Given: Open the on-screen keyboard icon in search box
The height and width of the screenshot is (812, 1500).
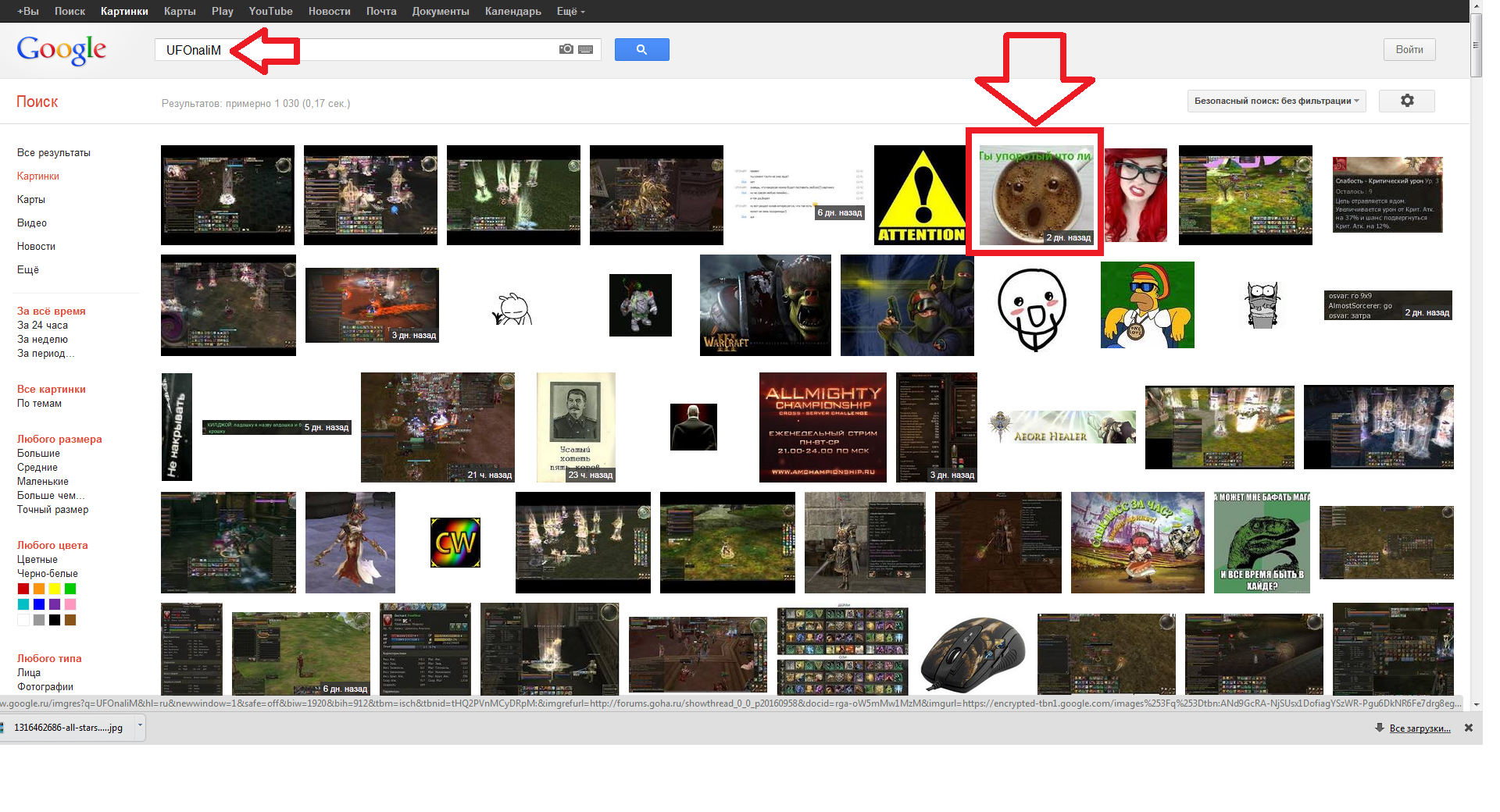Looking at the screenshot, I should (x=586, y=49).
